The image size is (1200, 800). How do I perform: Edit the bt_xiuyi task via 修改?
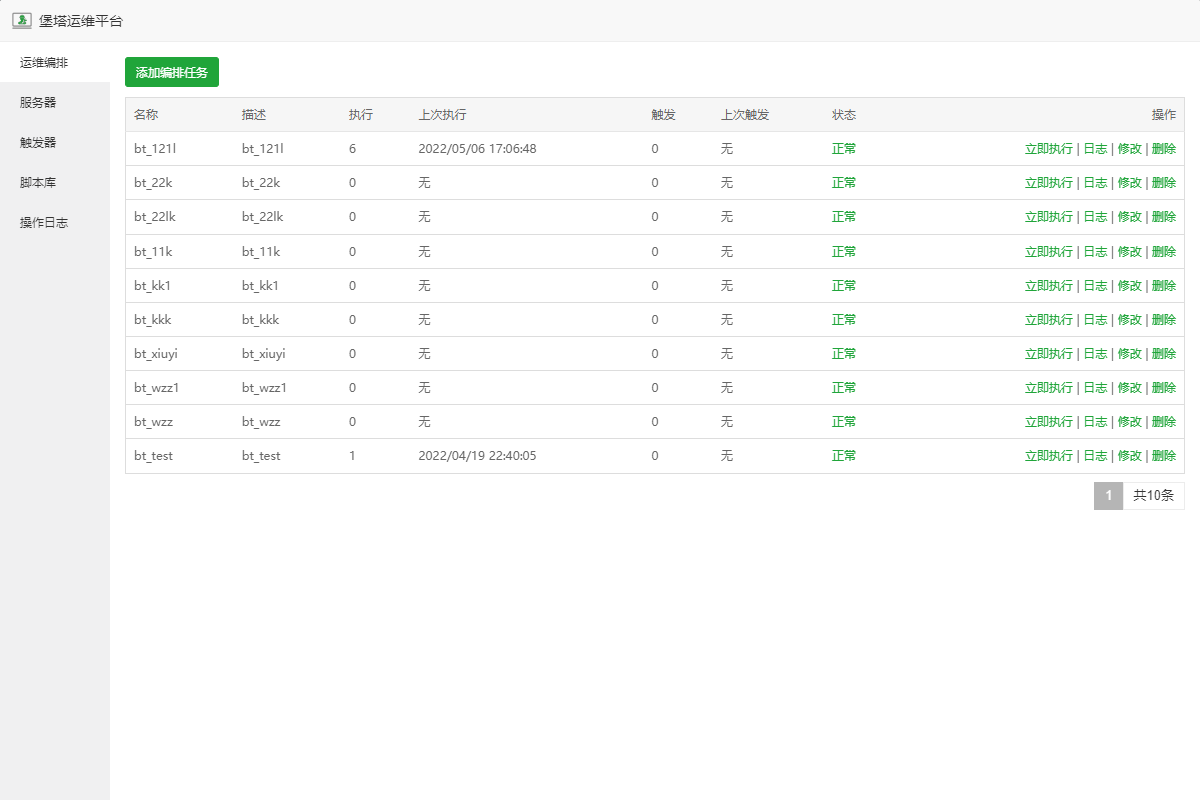[1129, 353]
